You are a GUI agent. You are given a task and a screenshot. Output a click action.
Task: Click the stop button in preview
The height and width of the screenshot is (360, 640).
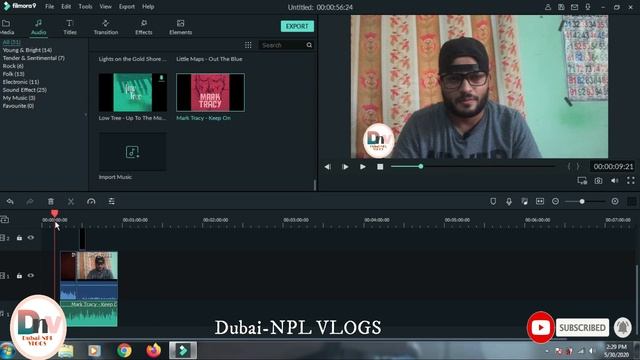pos(380,167)
